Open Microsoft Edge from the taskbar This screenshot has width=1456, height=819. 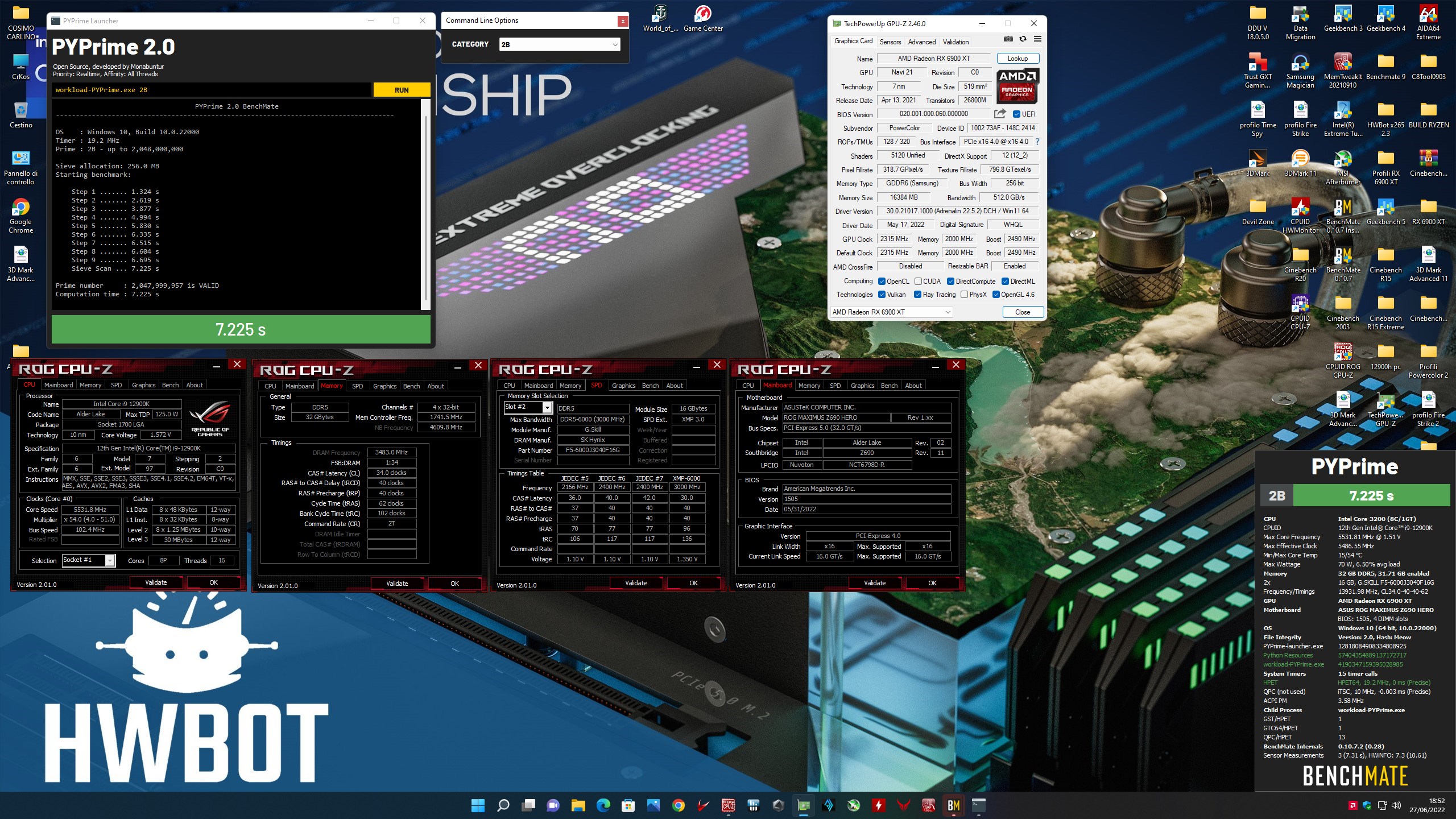pos(603,805)
